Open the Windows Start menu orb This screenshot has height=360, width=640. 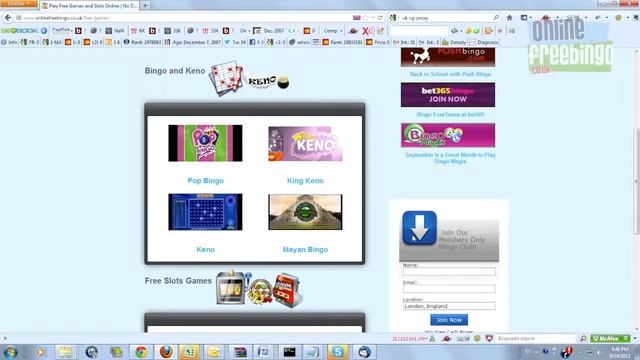[10, 352]
